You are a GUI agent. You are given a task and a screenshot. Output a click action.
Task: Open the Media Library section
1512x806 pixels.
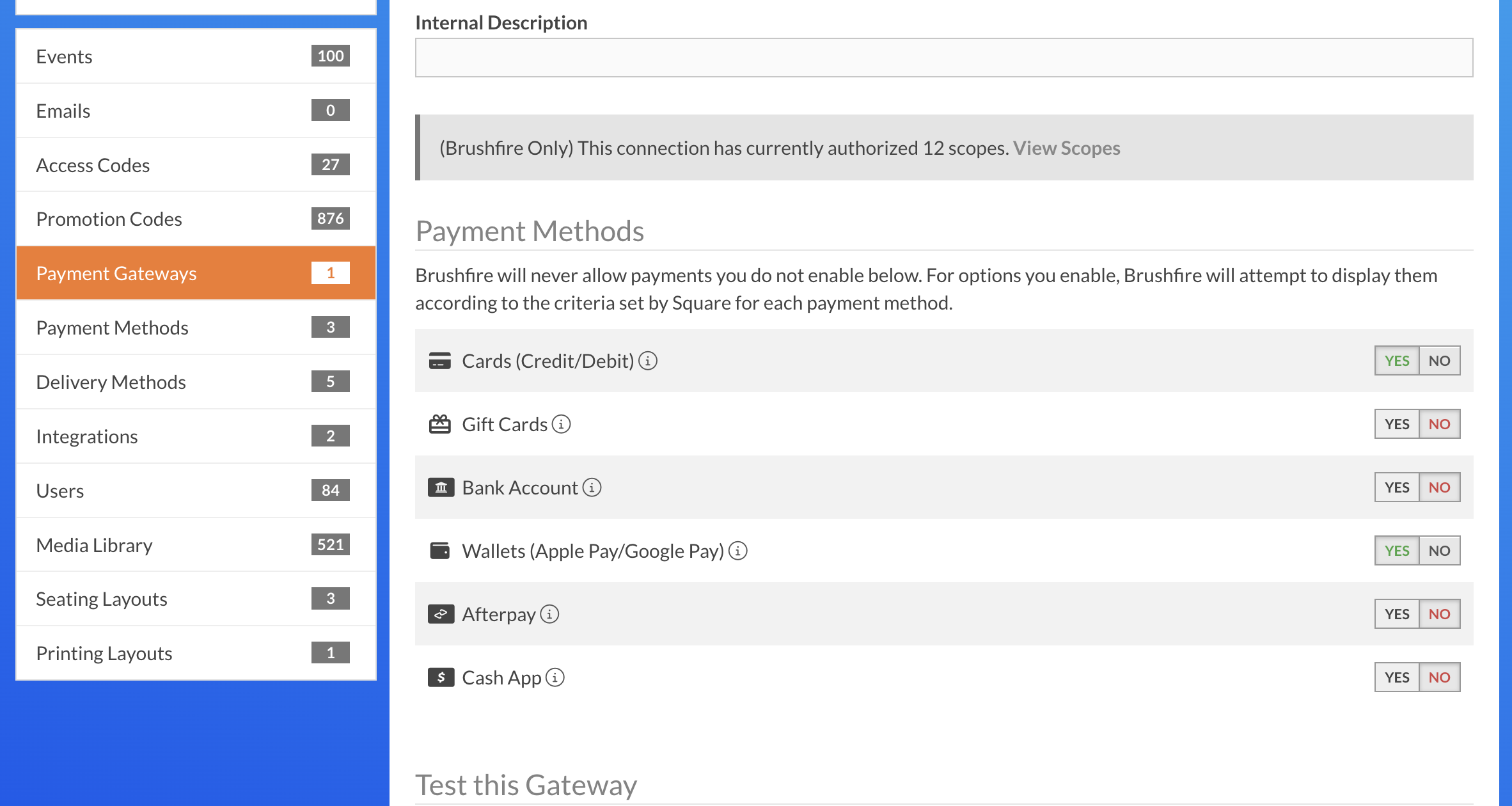[x=94, y=544]
